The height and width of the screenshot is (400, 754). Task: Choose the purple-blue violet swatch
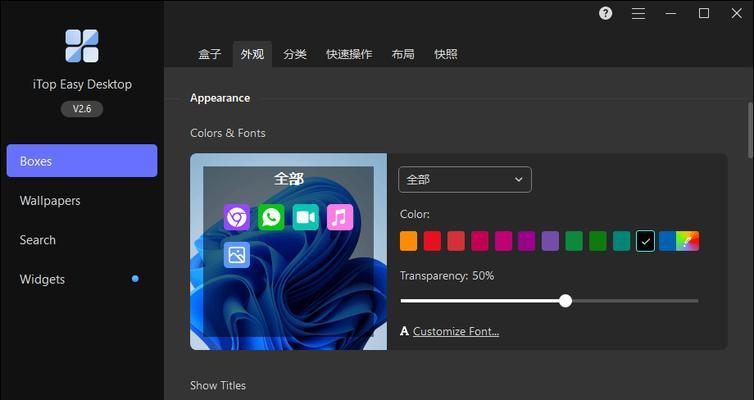pos(551,241)
